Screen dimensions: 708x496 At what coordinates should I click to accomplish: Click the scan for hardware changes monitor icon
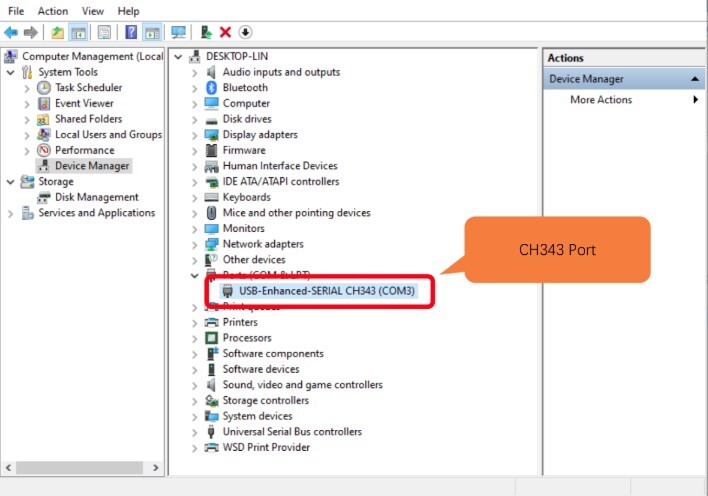(x=178, y=33)
